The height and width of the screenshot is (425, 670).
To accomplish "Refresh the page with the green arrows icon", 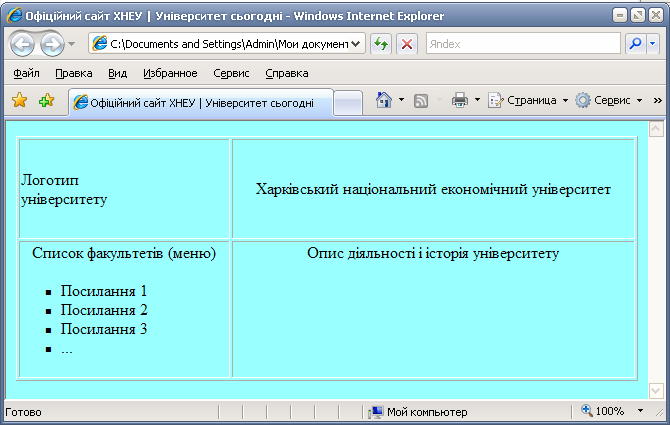I will click(x=381, y=44).
